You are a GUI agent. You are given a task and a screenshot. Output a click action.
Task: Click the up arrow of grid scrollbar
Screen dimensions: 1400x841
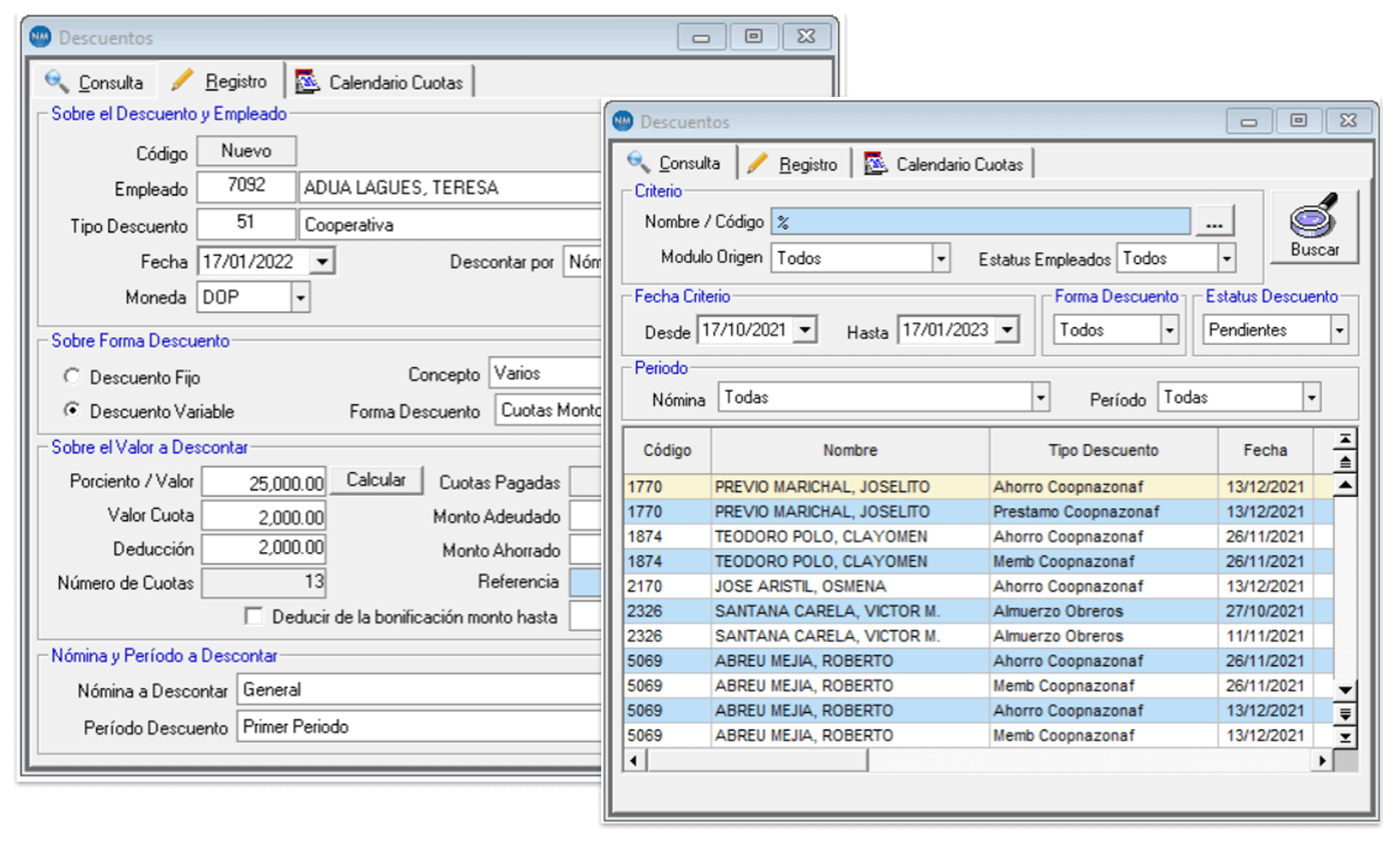click(1345, 485)
